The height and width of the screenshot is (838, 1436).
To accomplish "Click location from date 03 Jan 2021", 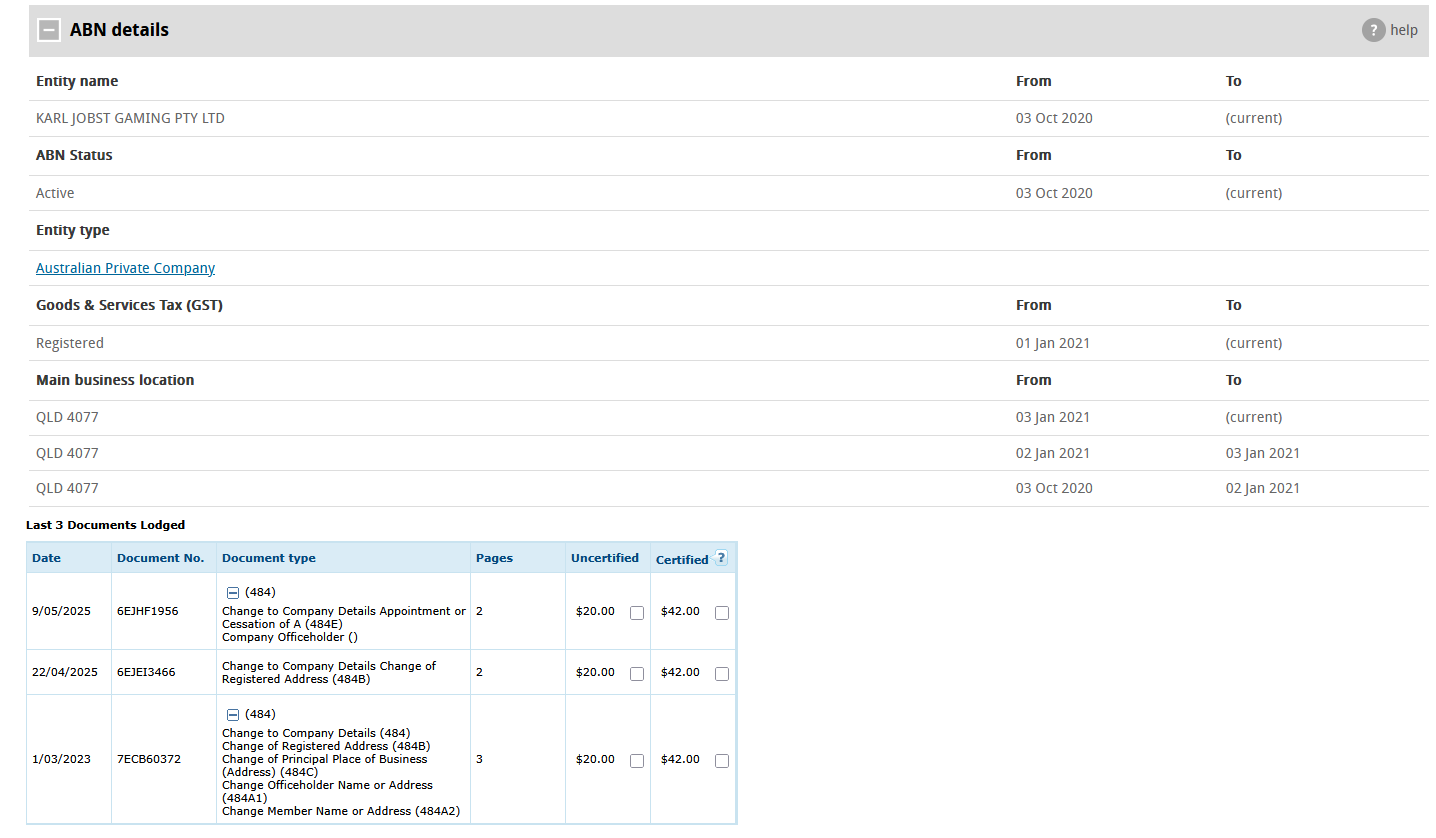I will point(1053,417).
